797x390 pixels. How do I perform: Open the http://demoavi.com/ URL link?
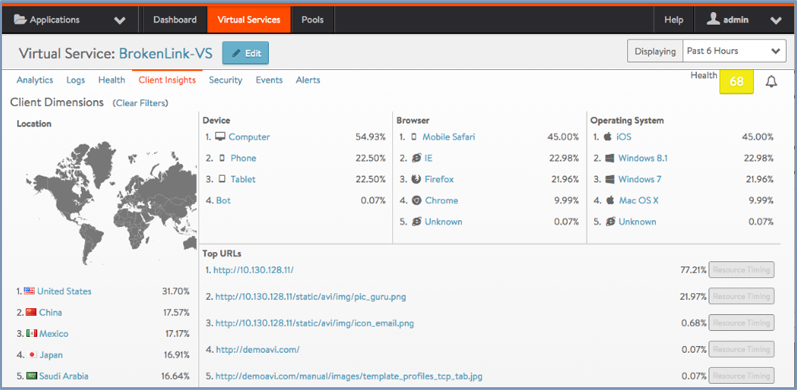click(258, 349)
